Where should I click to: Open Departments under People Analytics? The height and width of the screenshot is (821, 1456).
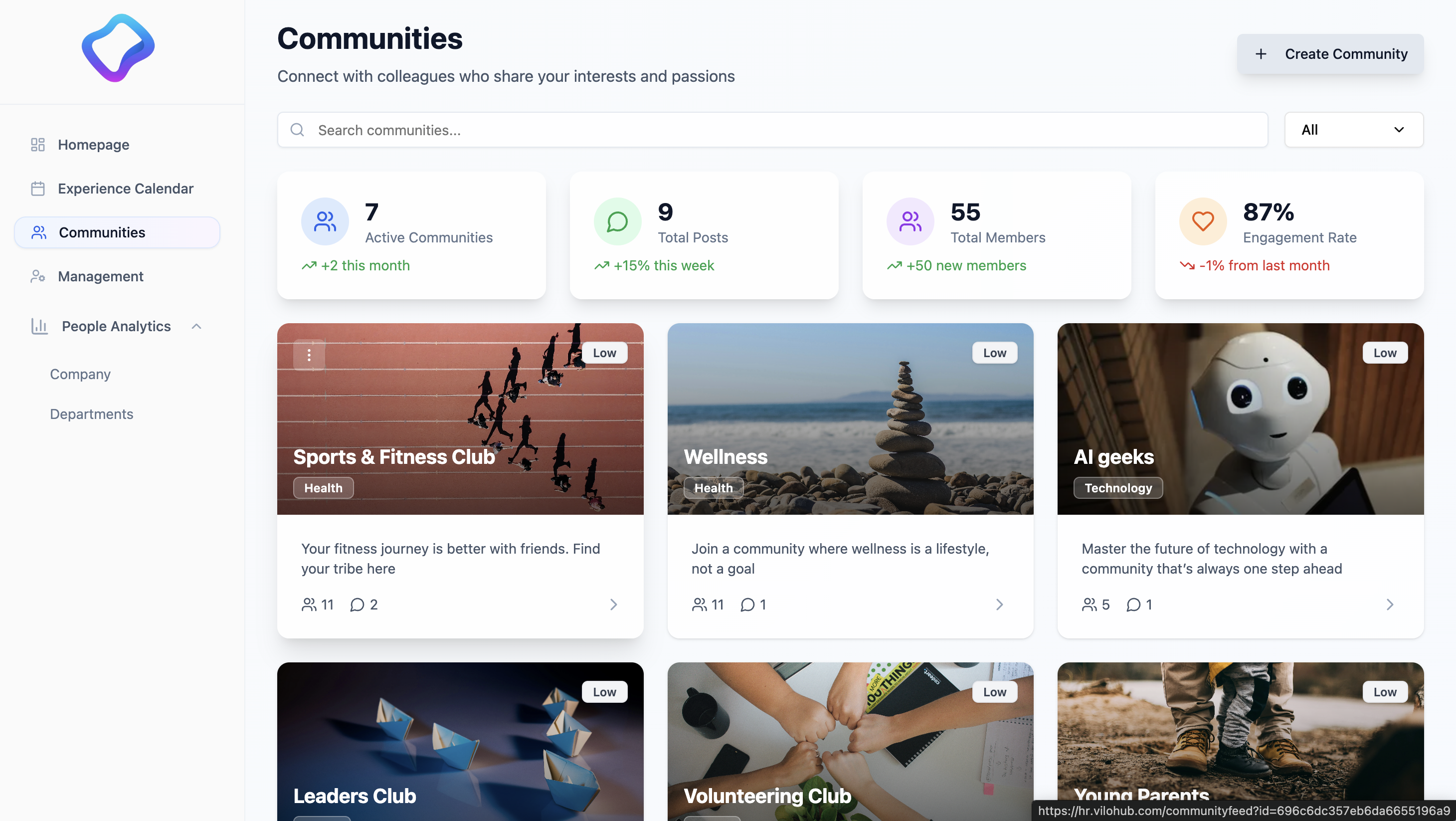point(92,414)
